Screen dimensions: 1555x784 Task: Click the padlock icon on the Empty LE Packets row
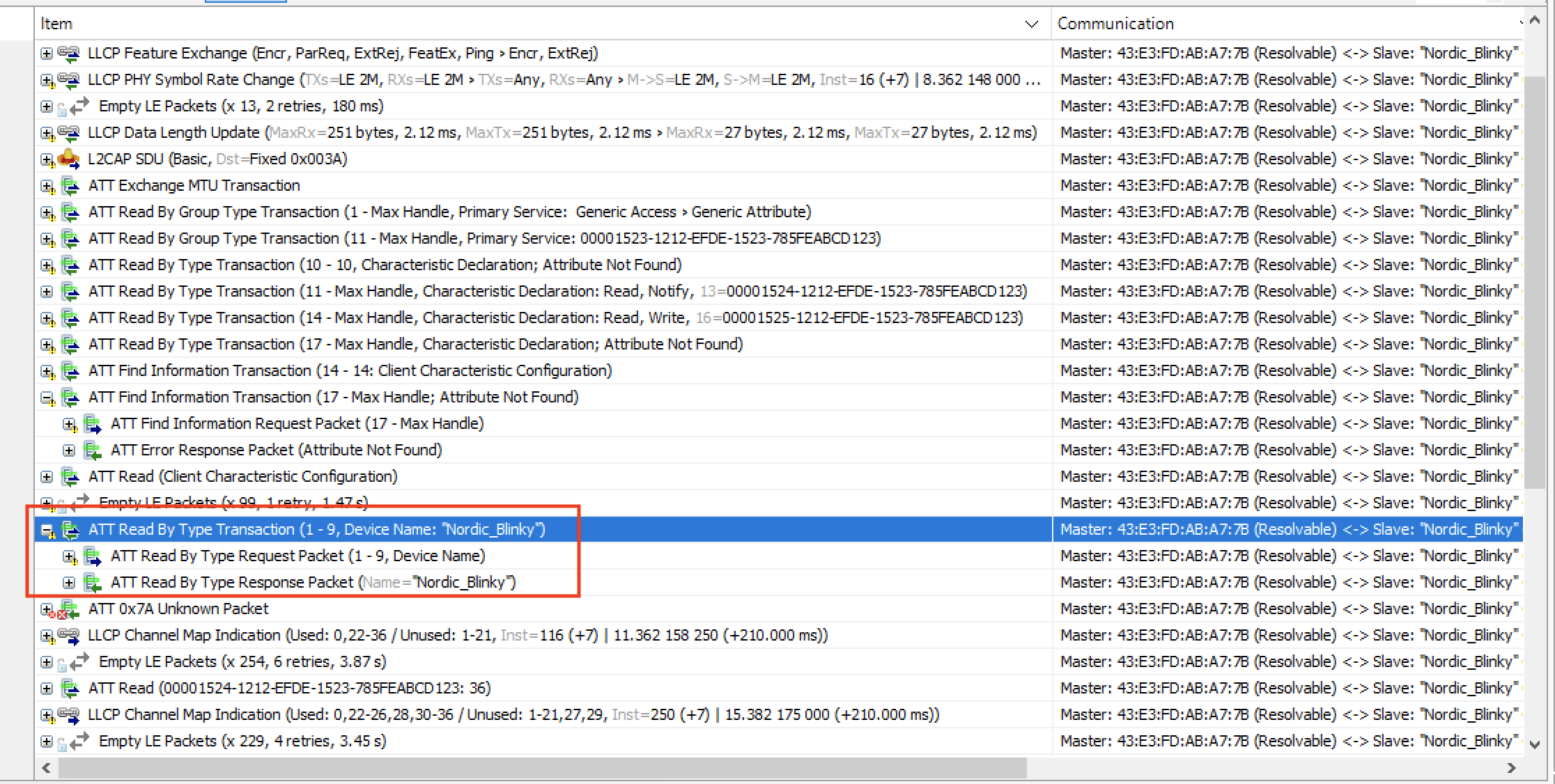click(x=61, y=108)
